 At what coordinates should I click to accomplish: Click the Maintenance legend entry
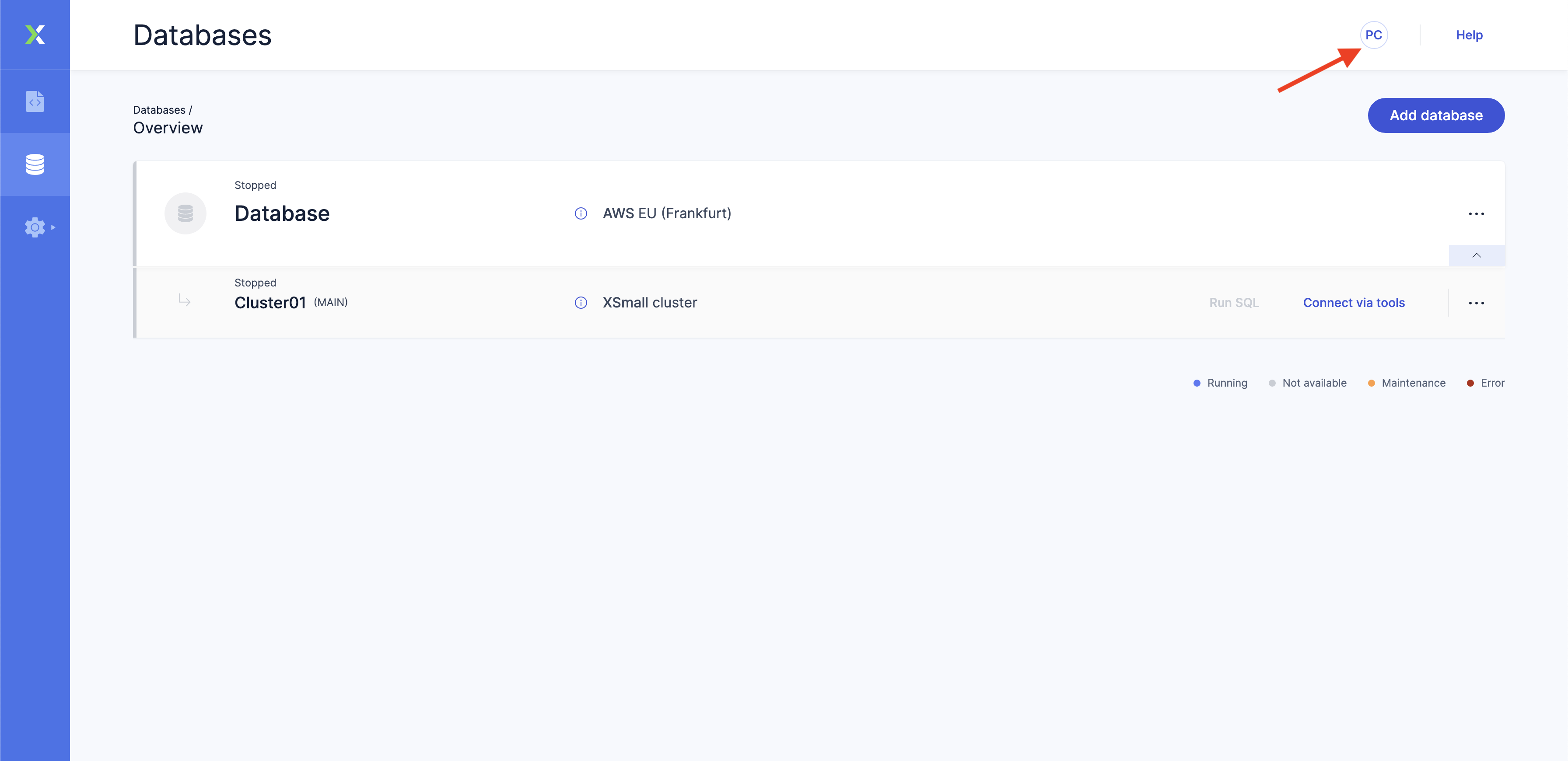(x=1406, y=383)
